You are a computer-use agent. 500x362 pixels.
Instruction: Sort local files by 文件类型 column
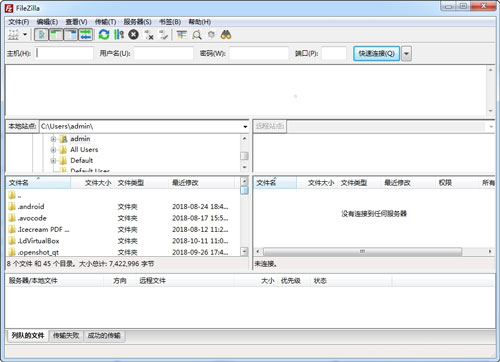click(142, 183)
